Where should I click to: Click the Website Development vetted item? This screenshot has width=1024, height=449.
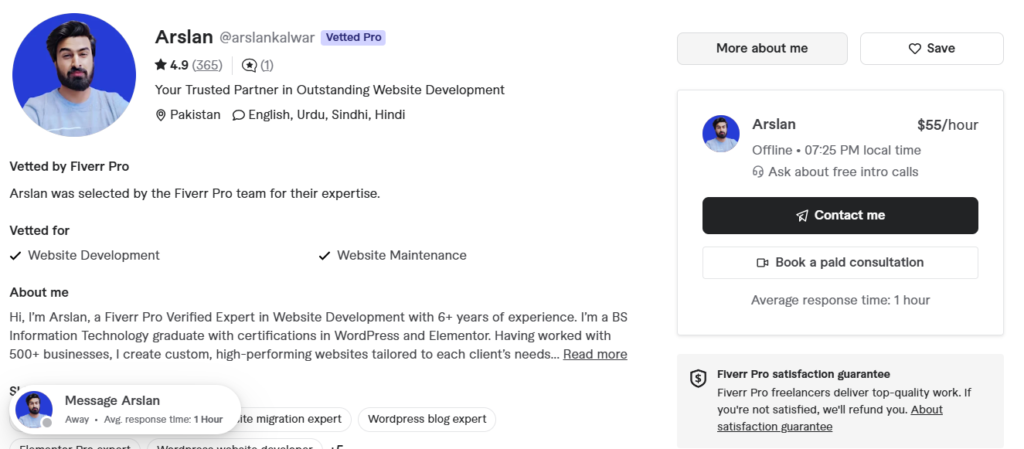(93, 255)
